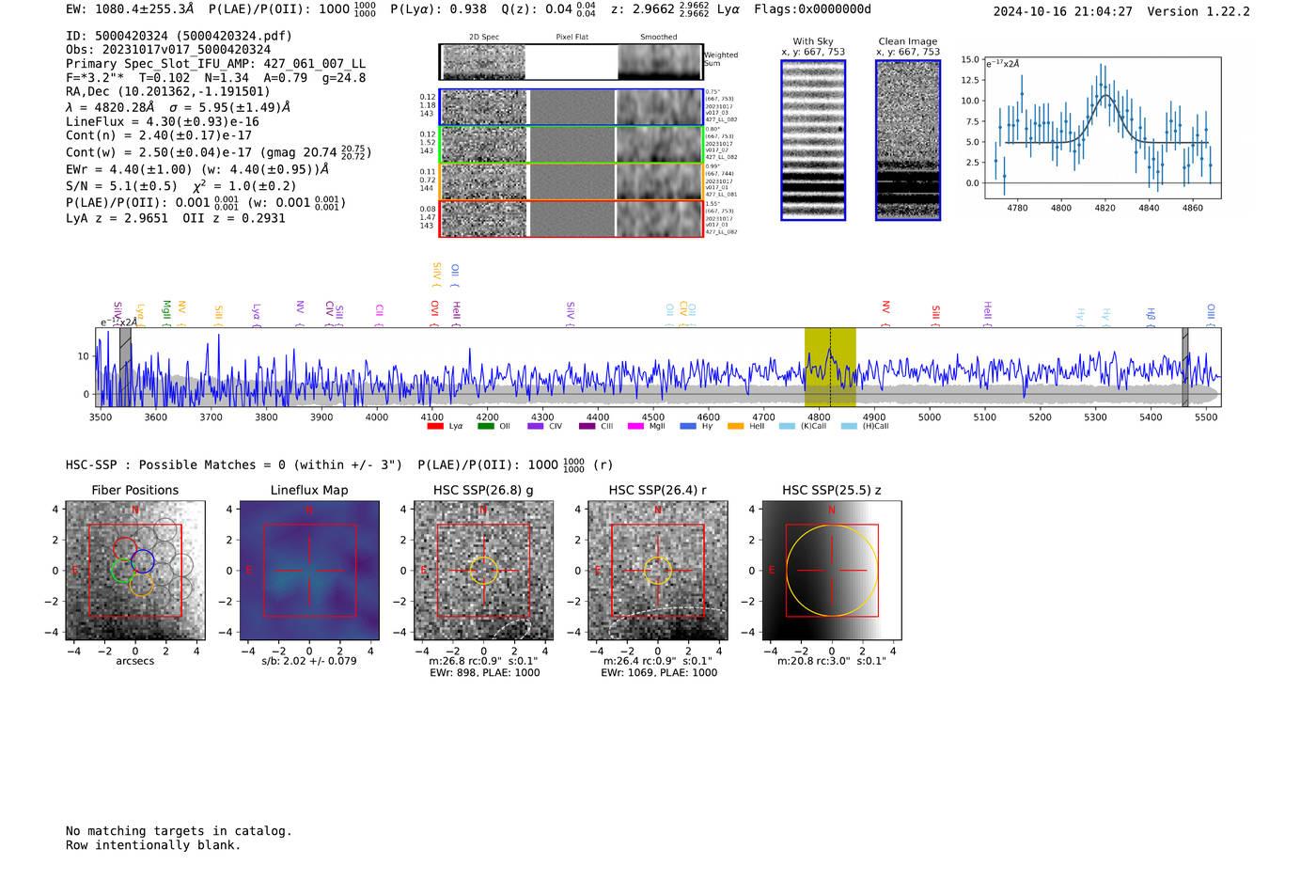Open the Clean Image strip

coord(908,140)
